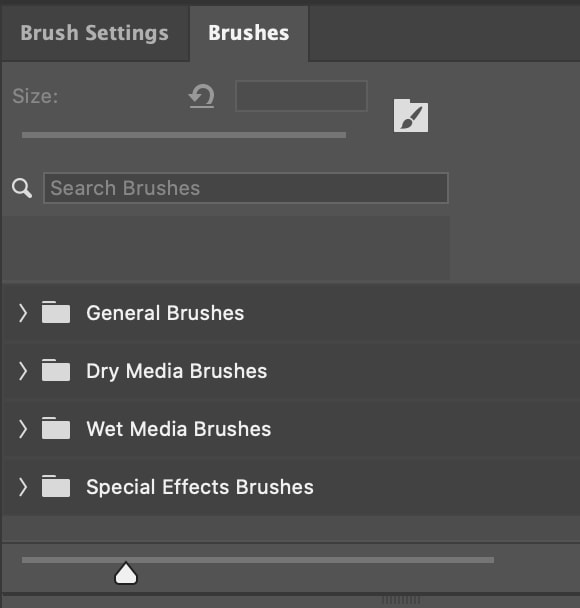Click the General Brushes folder icon
The width and height of the screenshot is (580, 608).
coord(56,312)
